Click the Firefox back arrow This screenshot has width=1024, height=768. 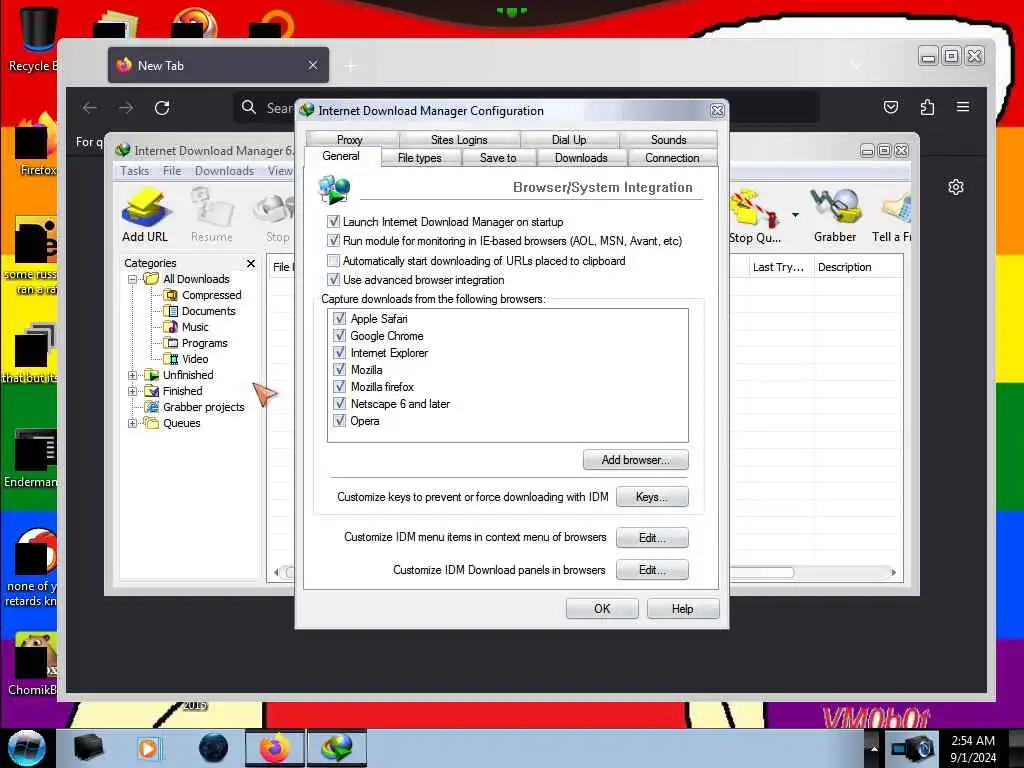90,108
